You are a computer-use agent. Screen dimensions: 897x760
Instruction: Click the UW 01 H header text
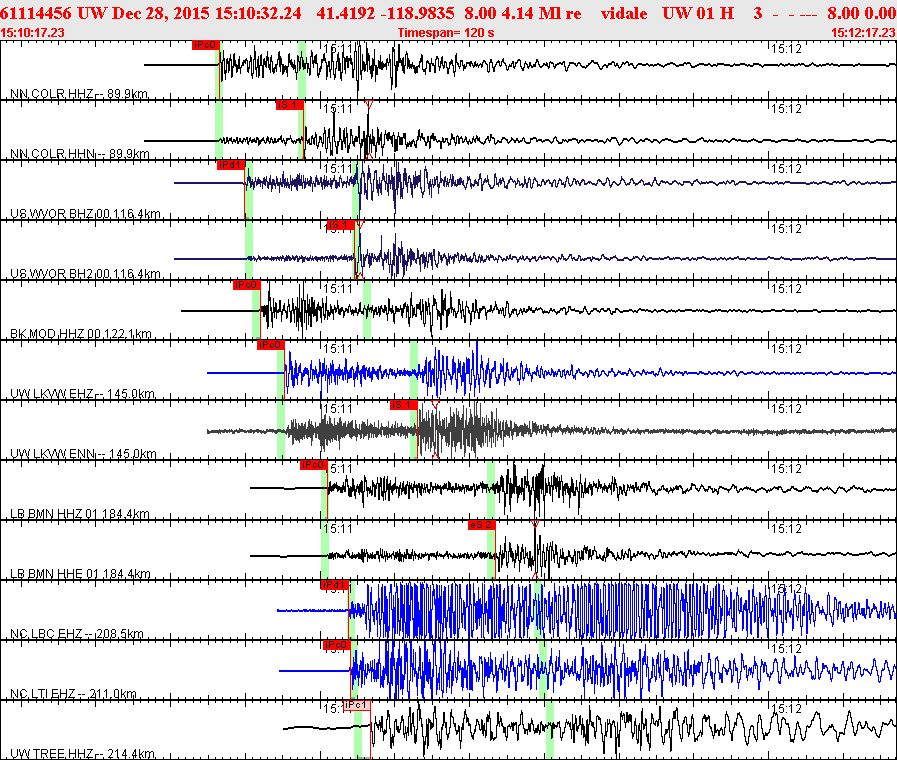pyautogui.click(x=698, y=13)
